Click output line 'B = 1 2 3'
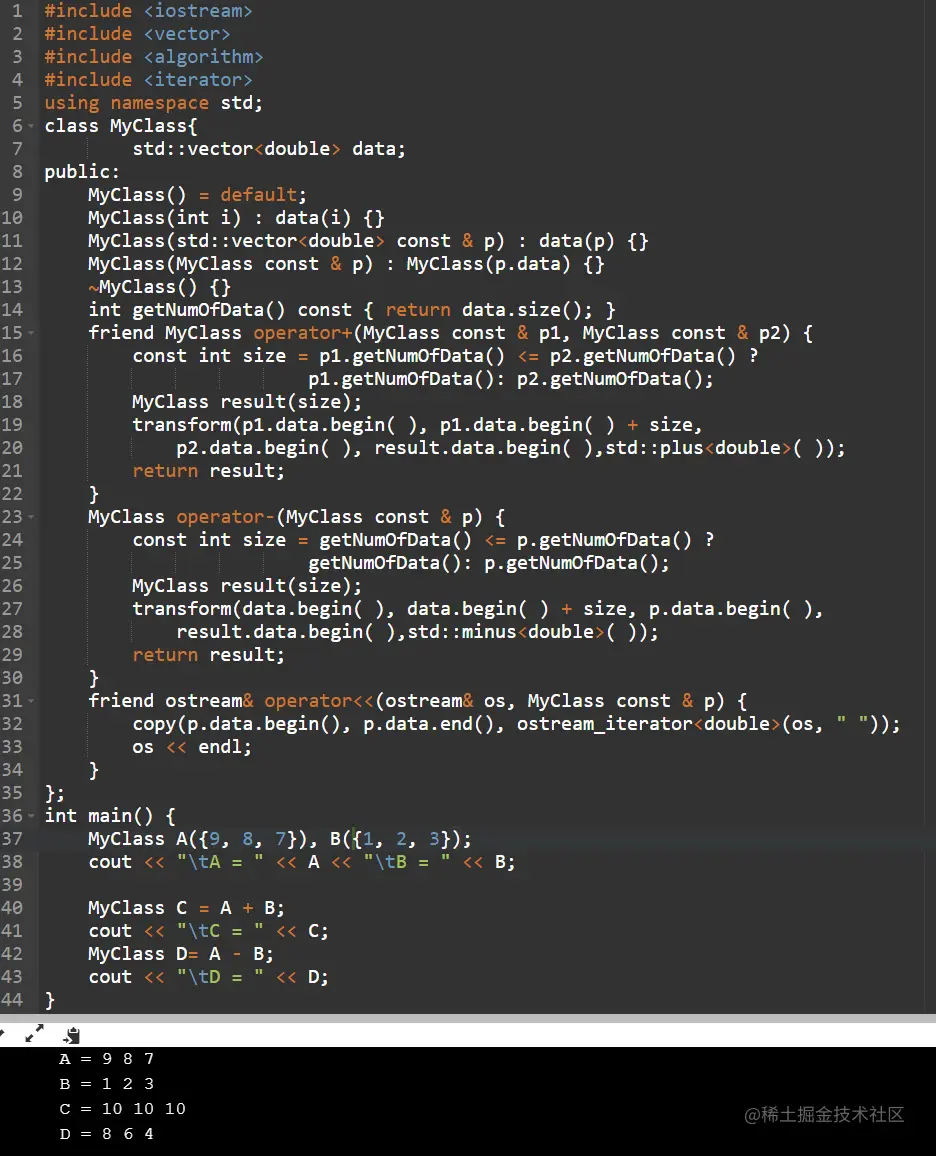The height and width of the screenshot is (1156, 936). [107, 1084]
